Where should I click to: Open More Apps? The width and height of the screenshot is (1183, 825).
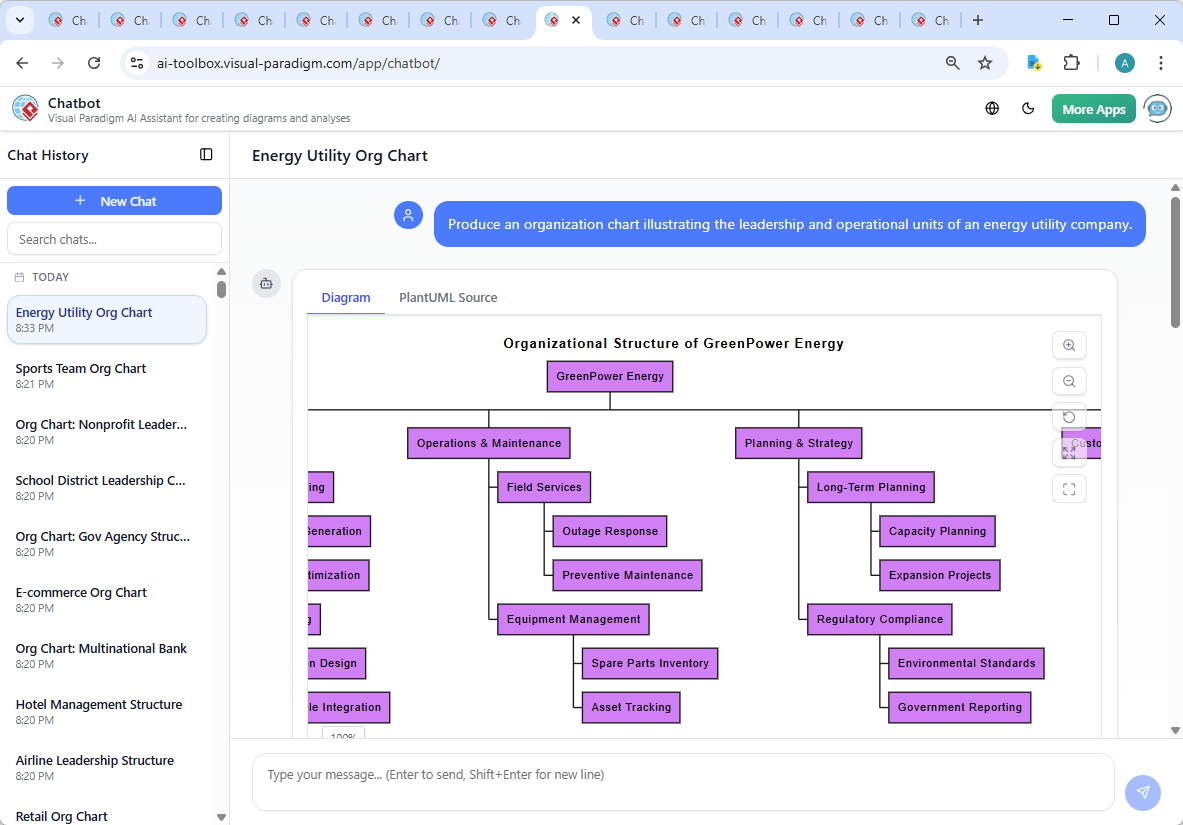click(1093, 108)
